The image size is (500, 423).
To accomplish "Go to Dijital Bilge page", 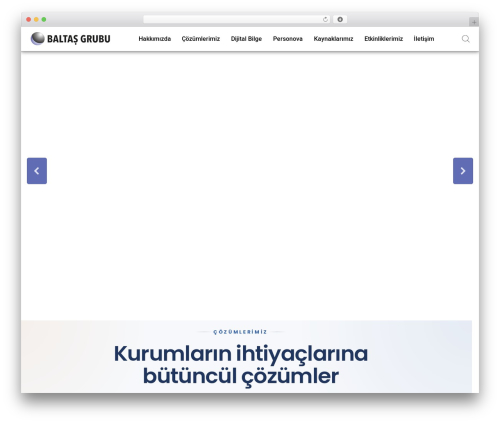I will tap(246, 39).
